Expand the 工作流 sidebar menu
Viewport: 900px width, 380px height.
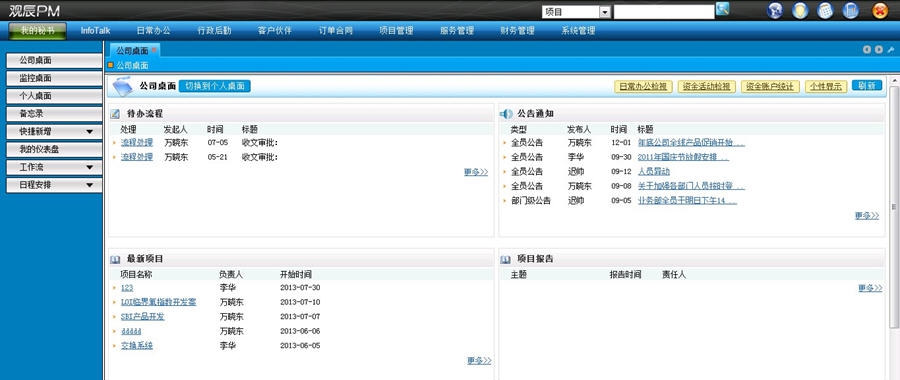click(54, 167)
